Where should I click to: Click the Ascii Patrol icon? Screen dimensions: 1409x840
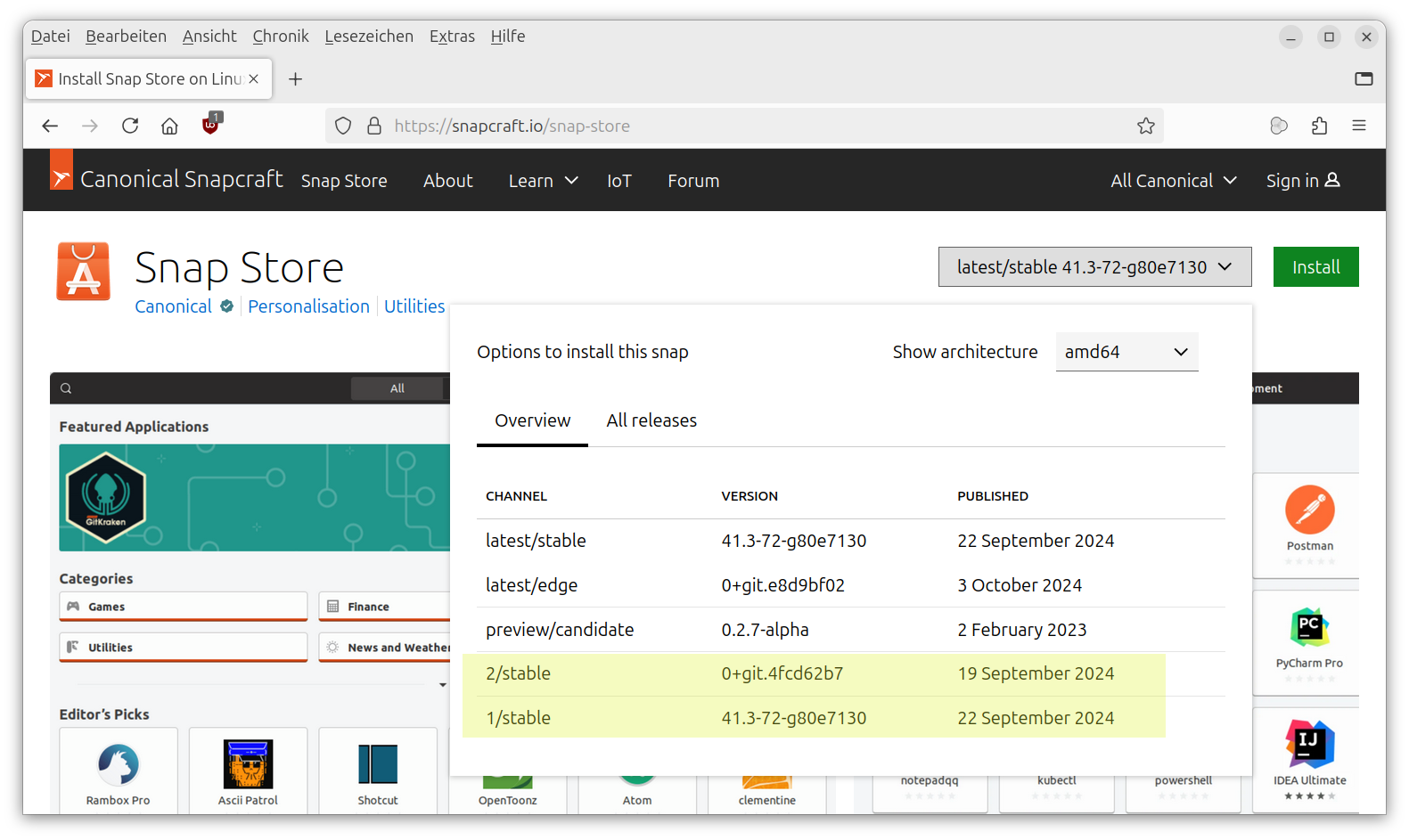click(x=248, y=764)
